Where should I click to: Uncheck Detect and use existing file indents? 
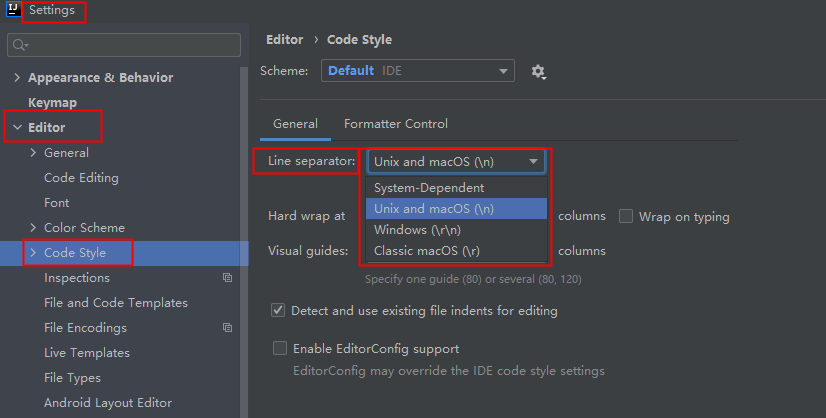(x=278, y=310)
